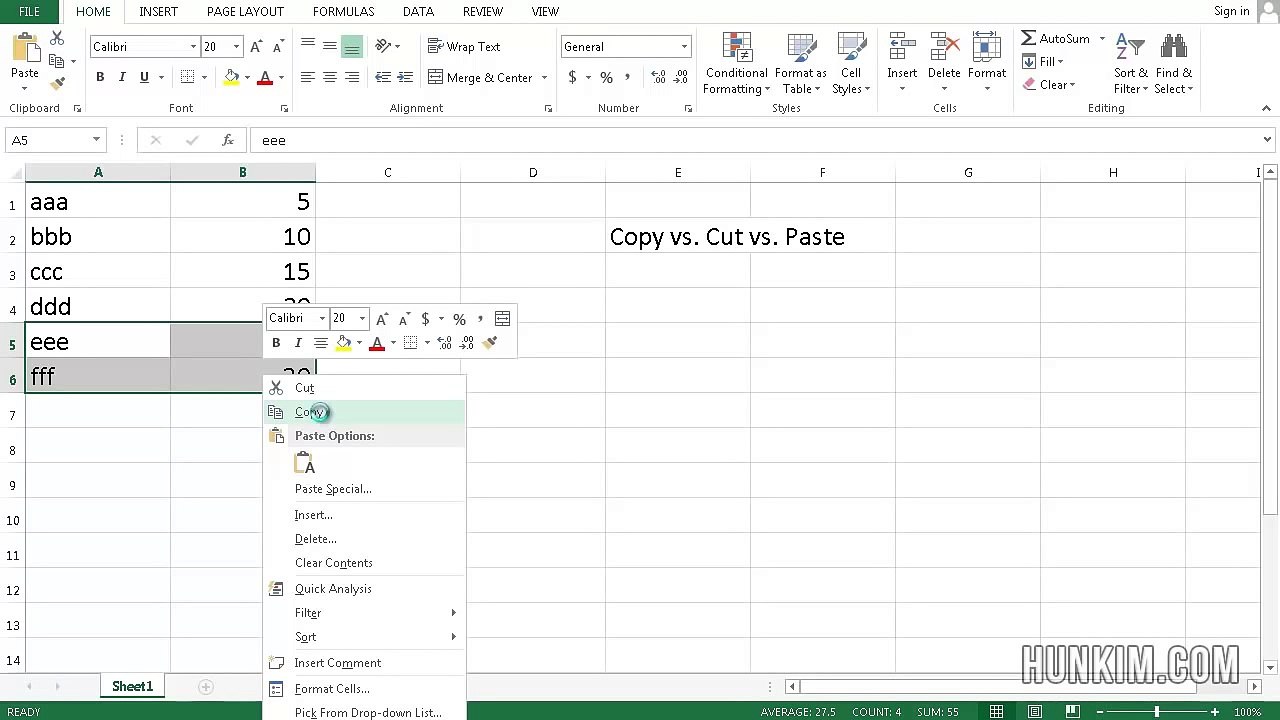Open Sort & Filter menu

tap(1131, 64)
